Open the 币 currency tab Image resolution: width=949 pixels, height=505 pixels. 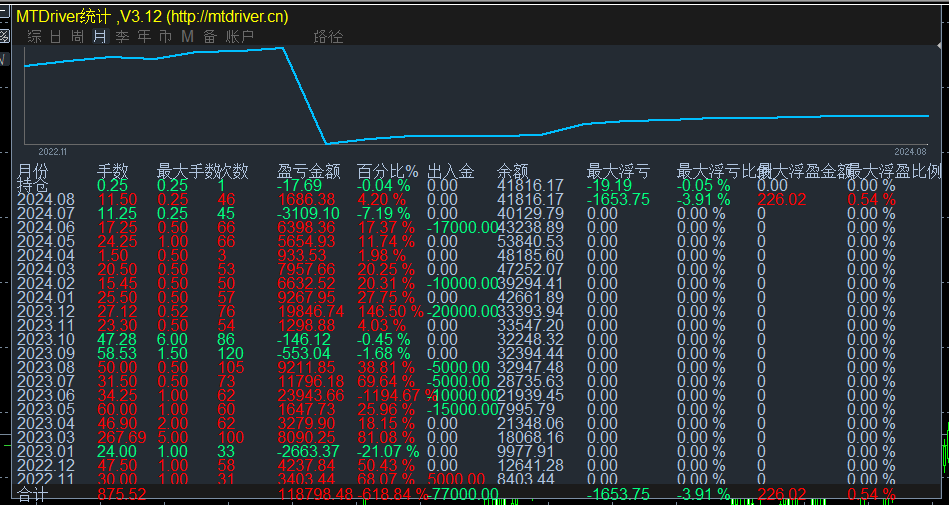165,37
